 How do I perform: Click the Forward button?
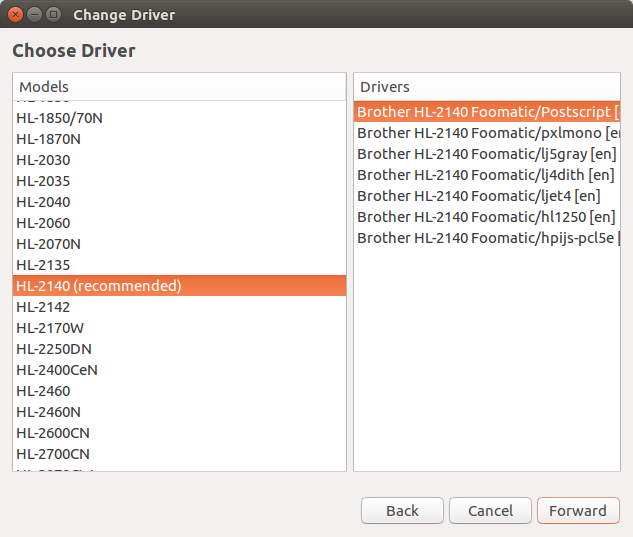click(x=578, y=511)
